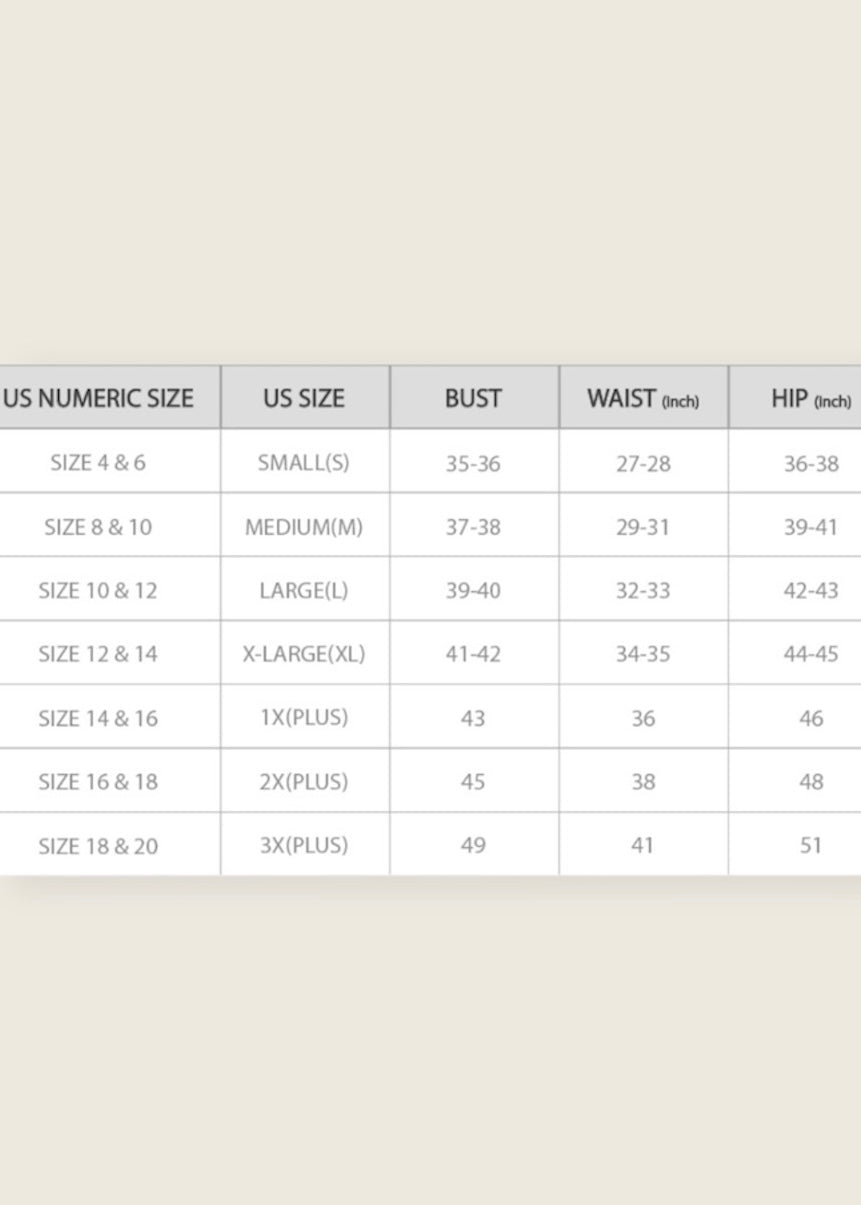Select the X-LARGE(XL) size cell

[x=304, y=654]
